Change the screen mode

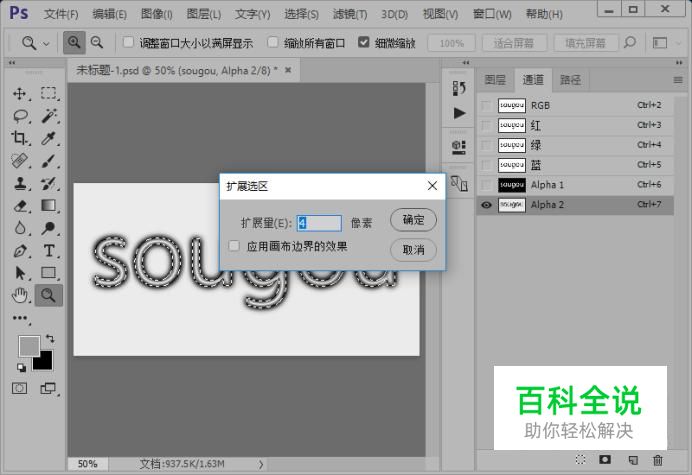click(48, 388)
